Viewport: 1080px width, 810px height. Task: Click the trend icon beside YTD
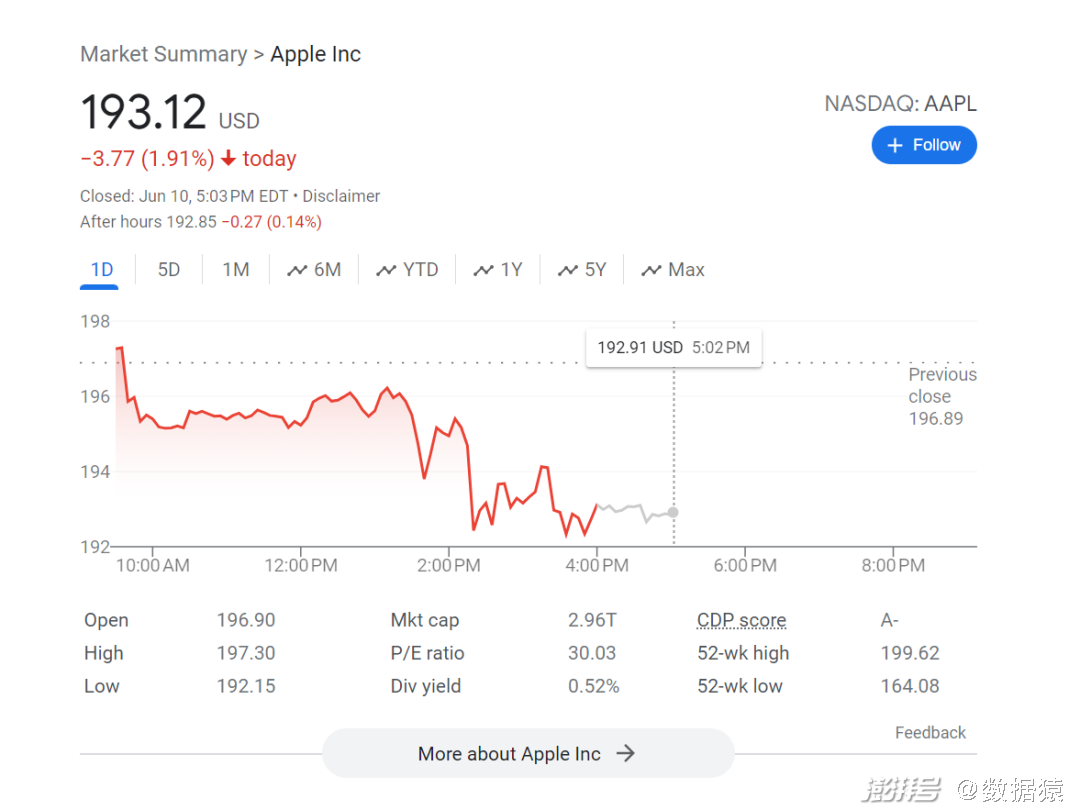click(386, 270)
